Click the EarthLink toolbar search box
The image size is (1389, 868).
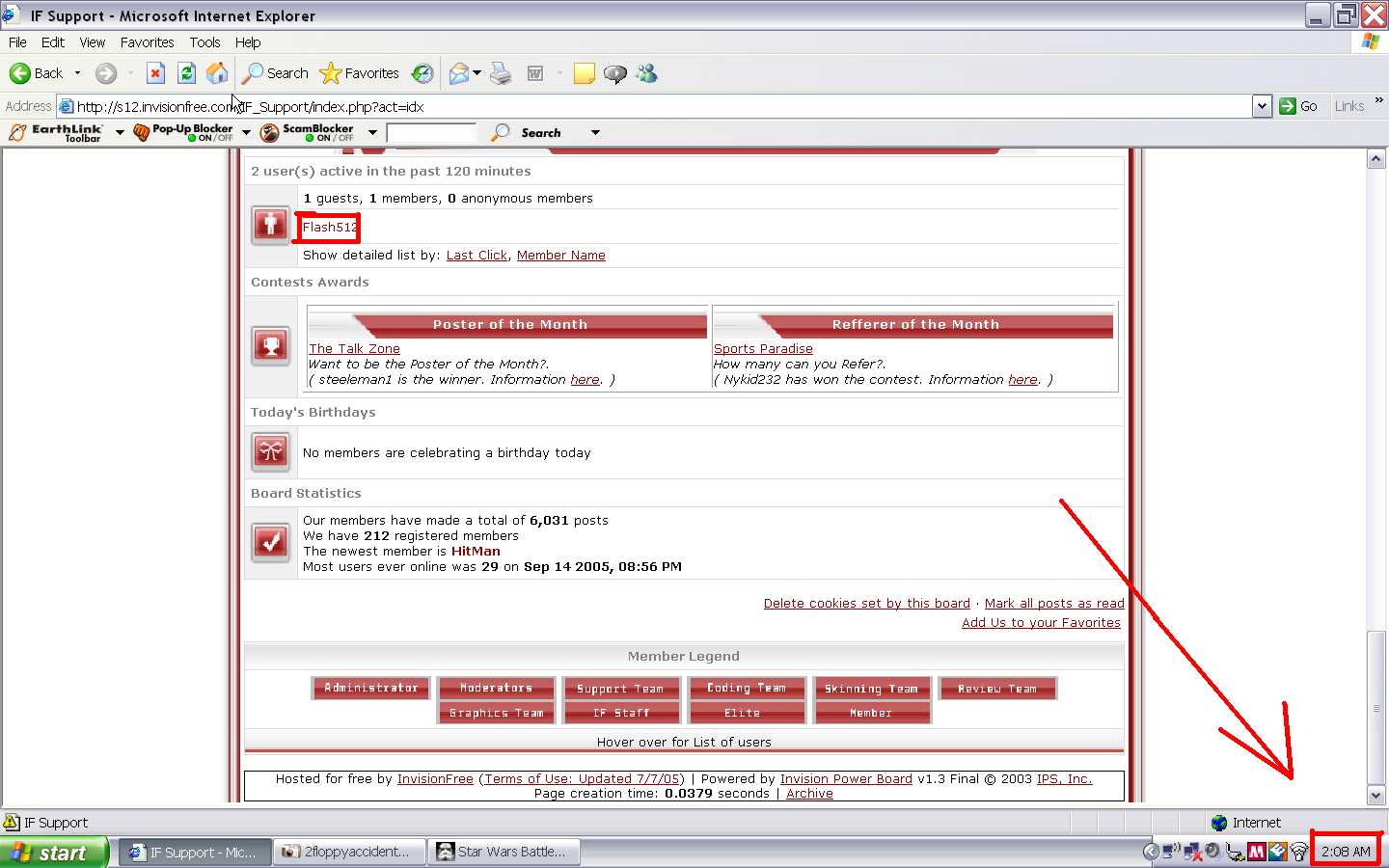(x=431, y=133)
